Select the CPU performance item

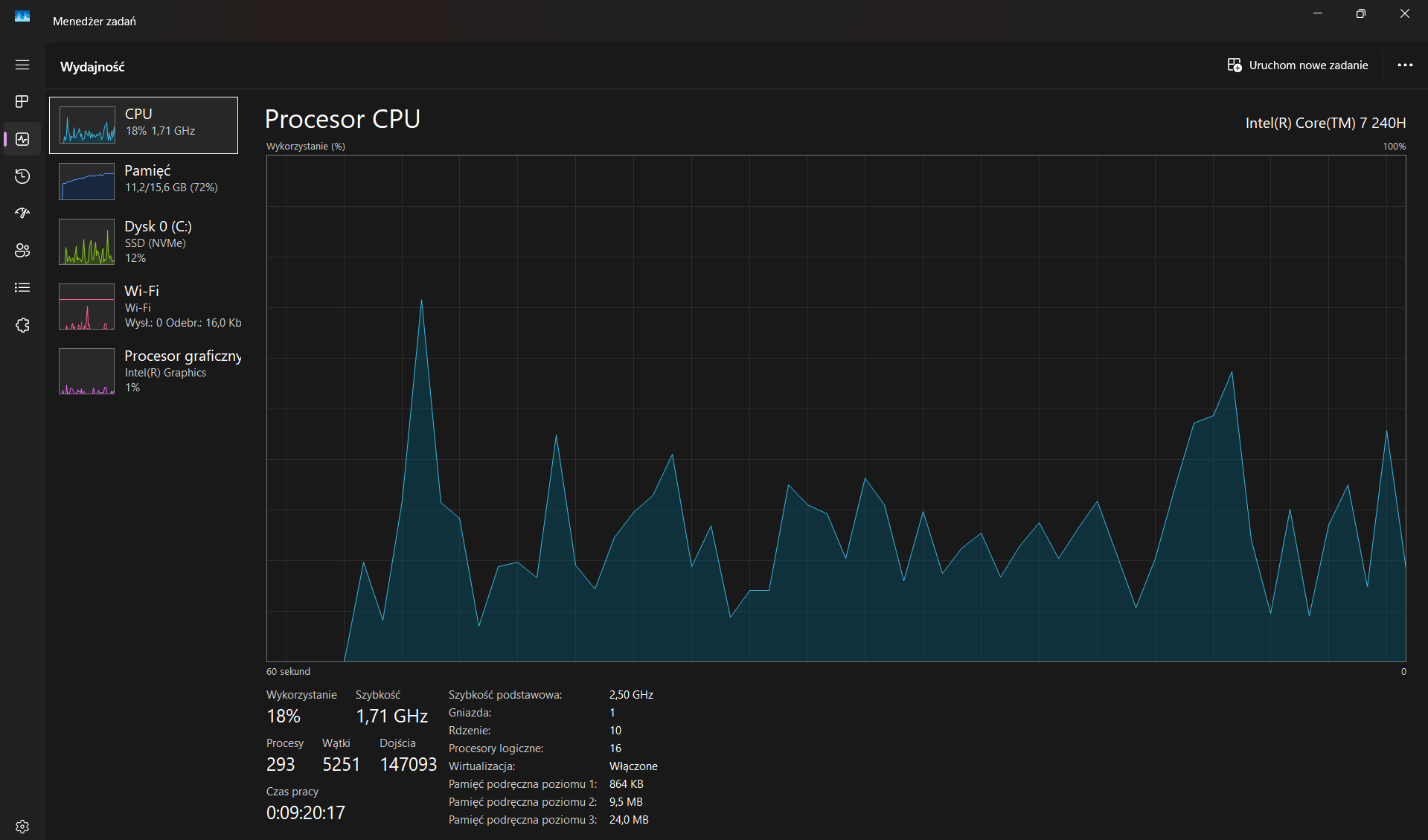[144, 125]
